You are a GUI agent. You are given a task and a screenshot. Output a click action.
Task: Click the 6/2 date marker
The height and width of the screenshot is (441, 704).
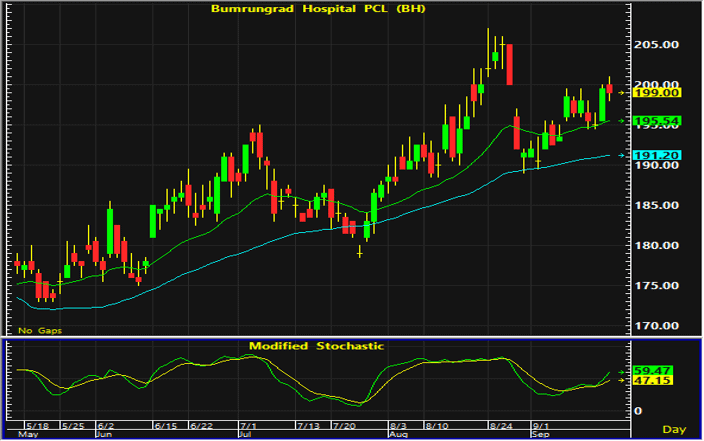[x=106, y=426]
